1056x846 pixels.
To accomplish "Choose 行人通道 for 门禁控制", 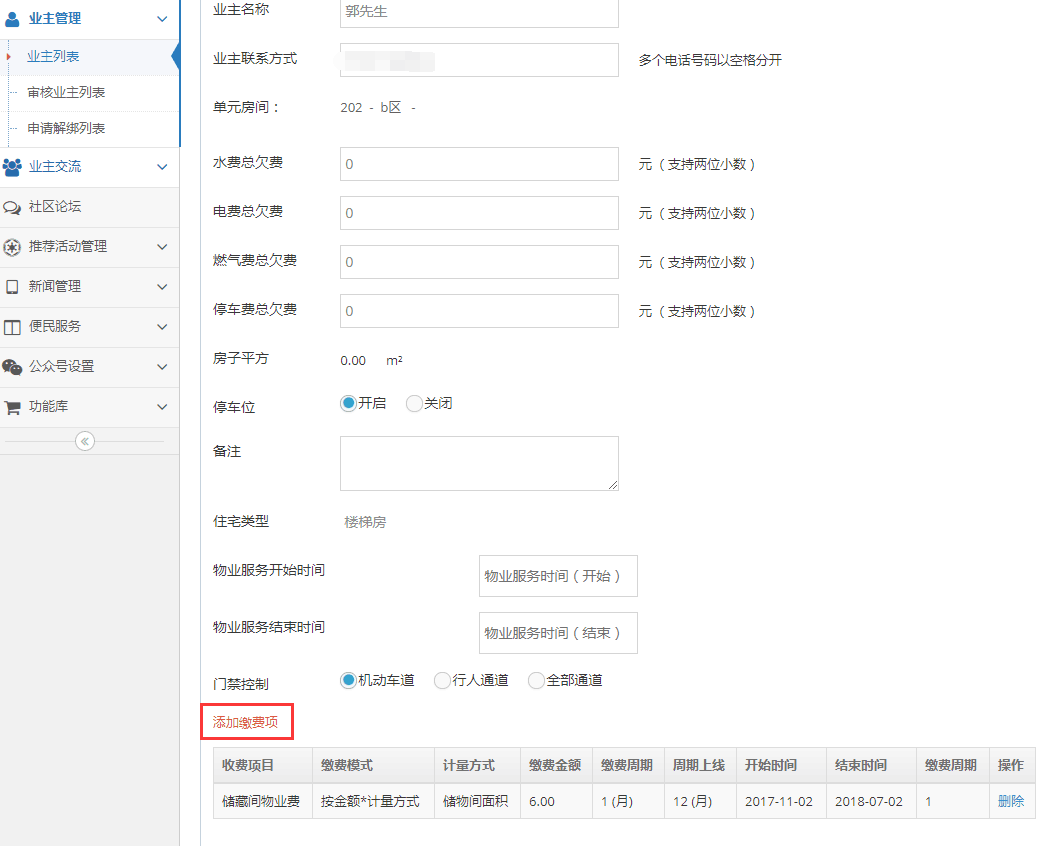I will click(442, 680).
